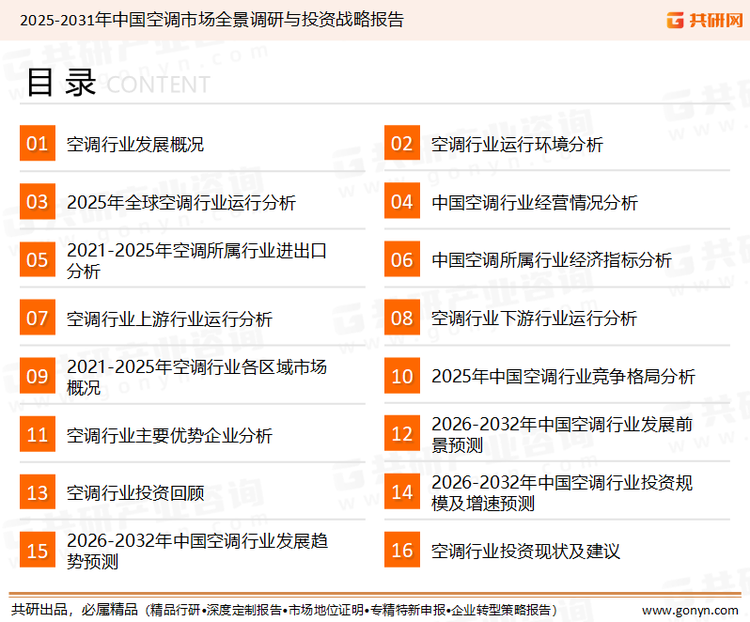Select chapter 空调行业运行环境分析
The width and height of the screenshot is (750, 622).
point(517,144)
